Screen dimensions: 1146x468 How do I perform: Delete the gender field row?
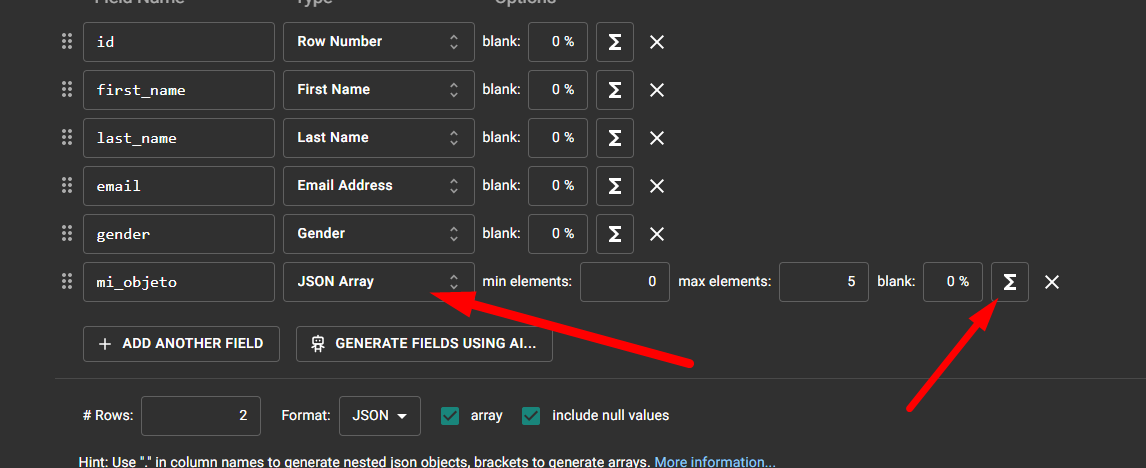pos(657,234)
